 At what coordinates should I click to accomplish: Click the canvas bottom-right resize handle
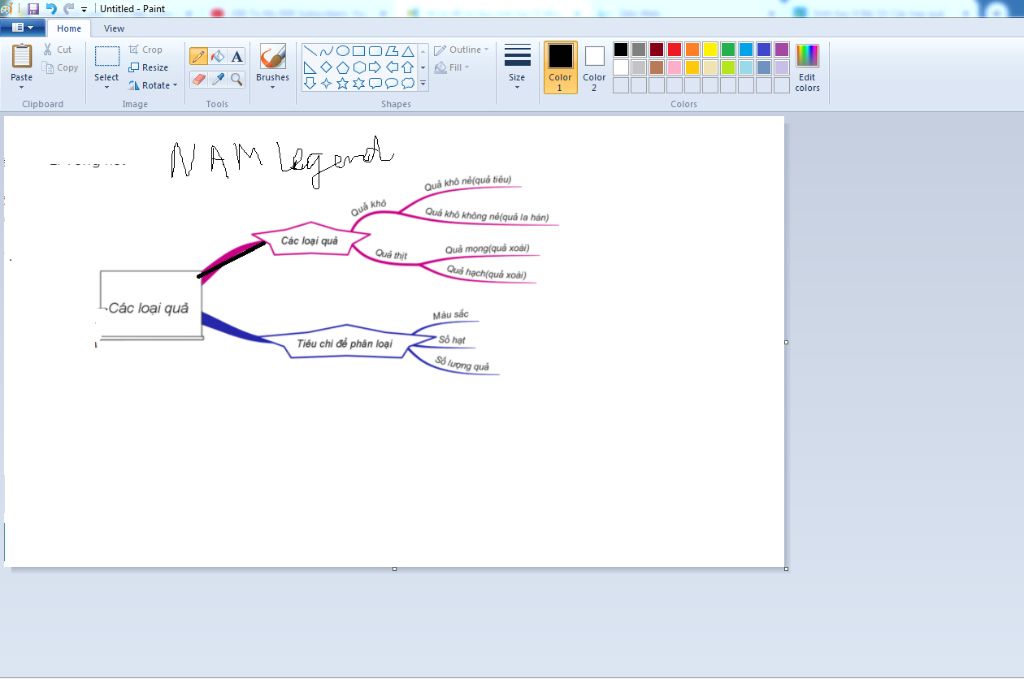coord(786,569)
